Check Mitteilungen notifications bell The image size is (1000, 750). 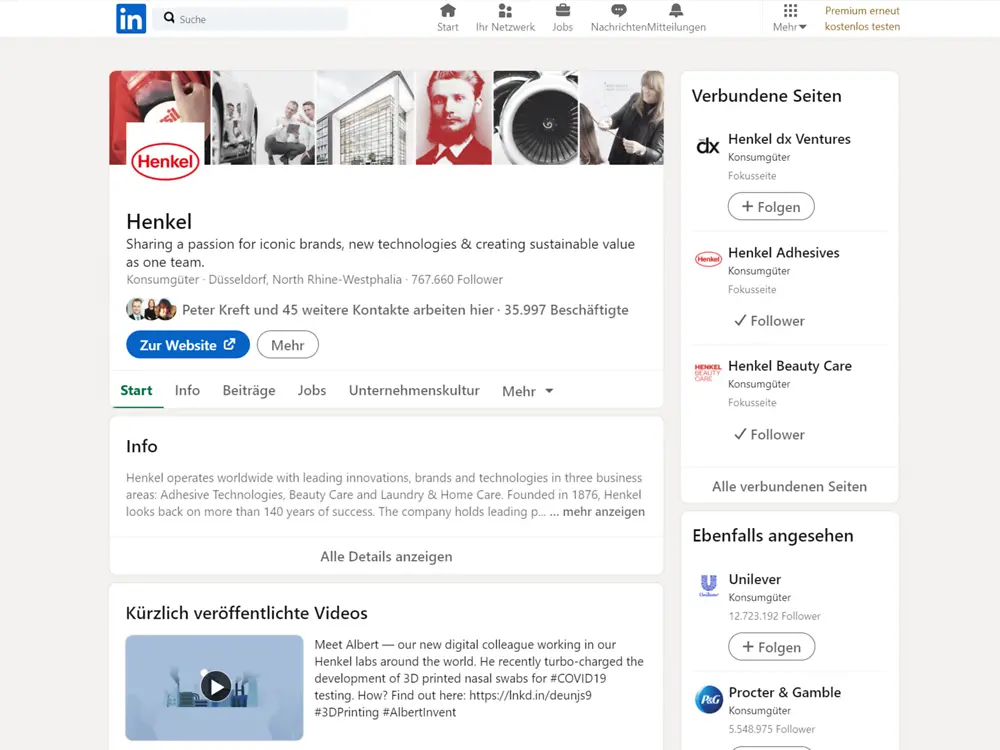[x=677, y=12]
